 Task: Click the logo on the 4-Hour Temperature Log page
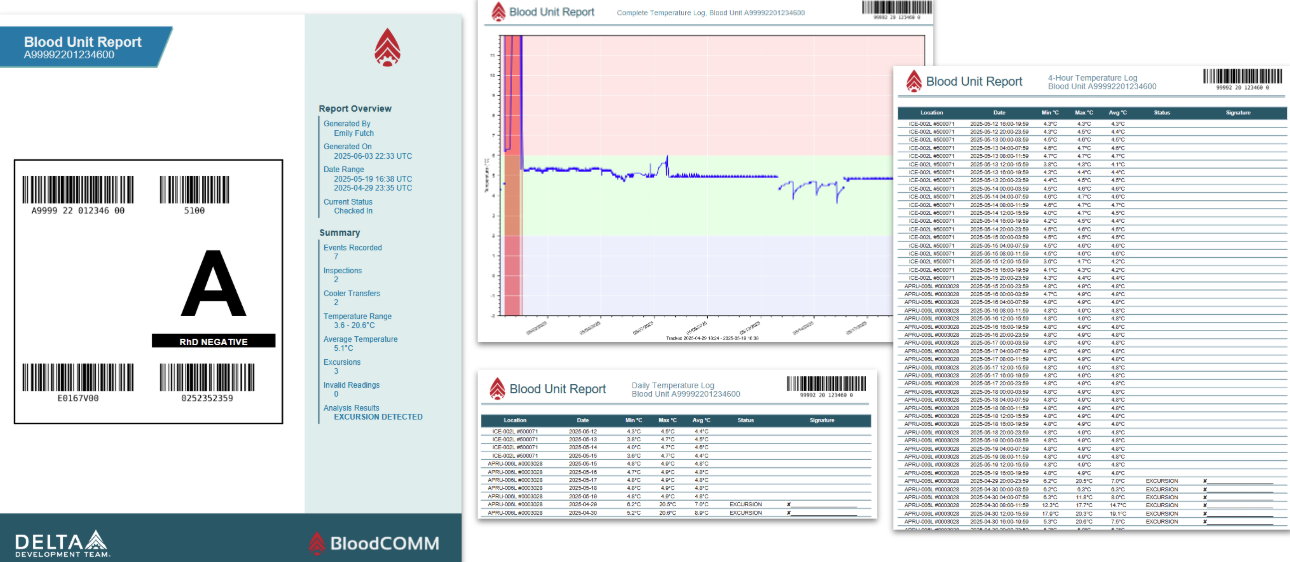(x=913, y=81)
